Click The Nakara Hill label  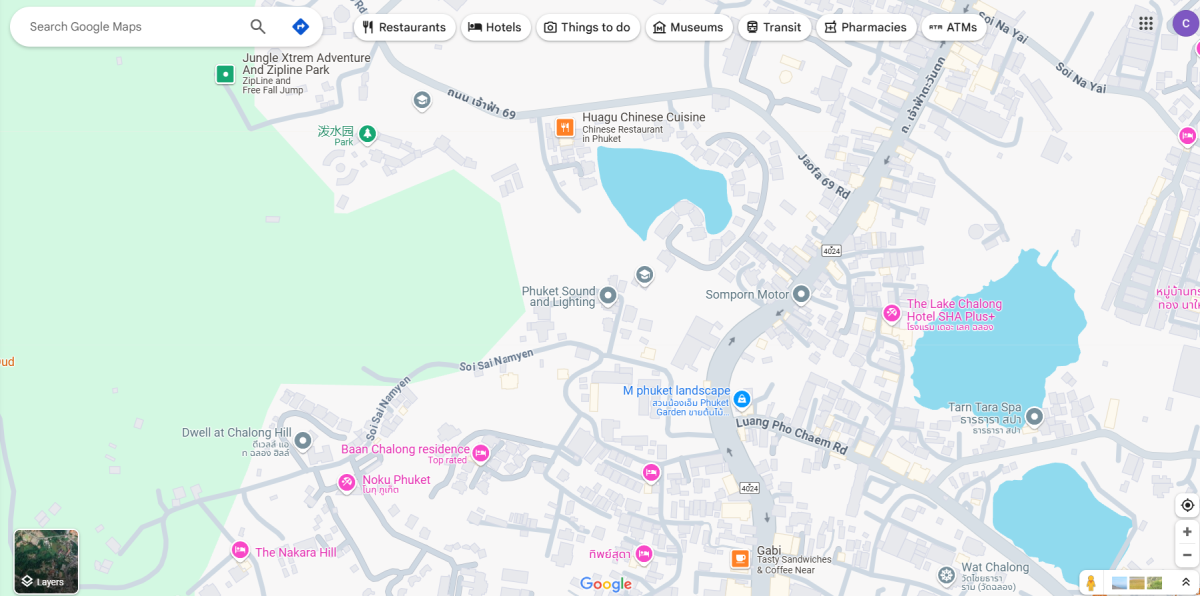click(296, 552)
